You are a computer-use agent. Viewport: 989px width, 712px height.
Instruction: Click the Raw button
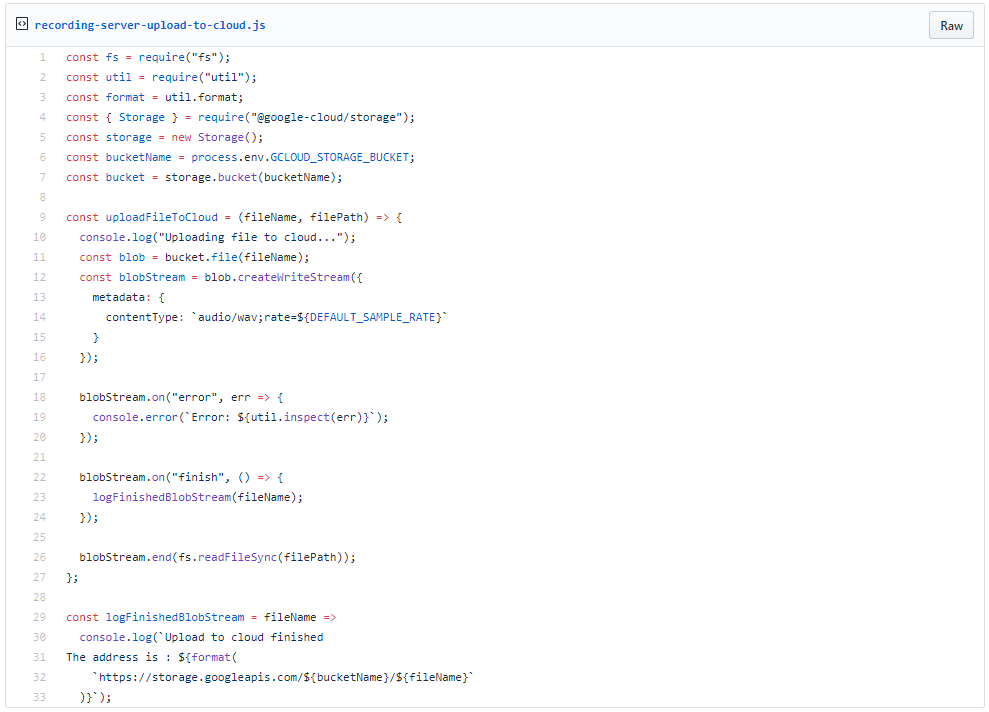tap(951, 25)
